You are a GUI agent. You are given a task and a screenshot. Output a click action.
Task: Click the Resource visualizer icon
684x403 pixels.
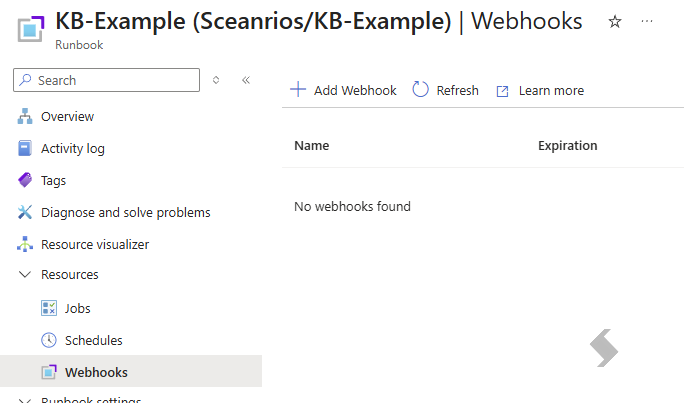click(25, 244)
